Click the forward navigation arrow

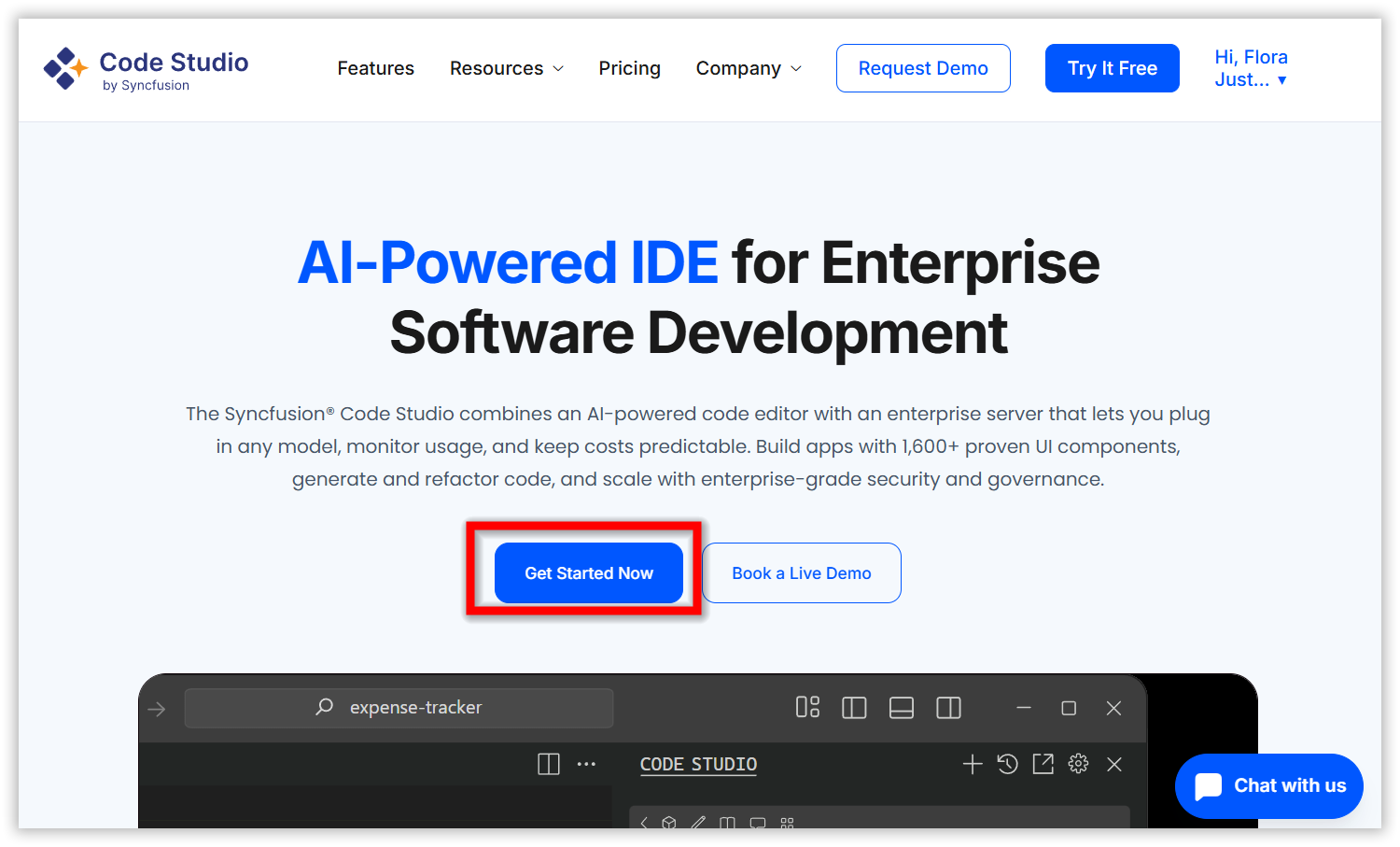pos(157,709)
